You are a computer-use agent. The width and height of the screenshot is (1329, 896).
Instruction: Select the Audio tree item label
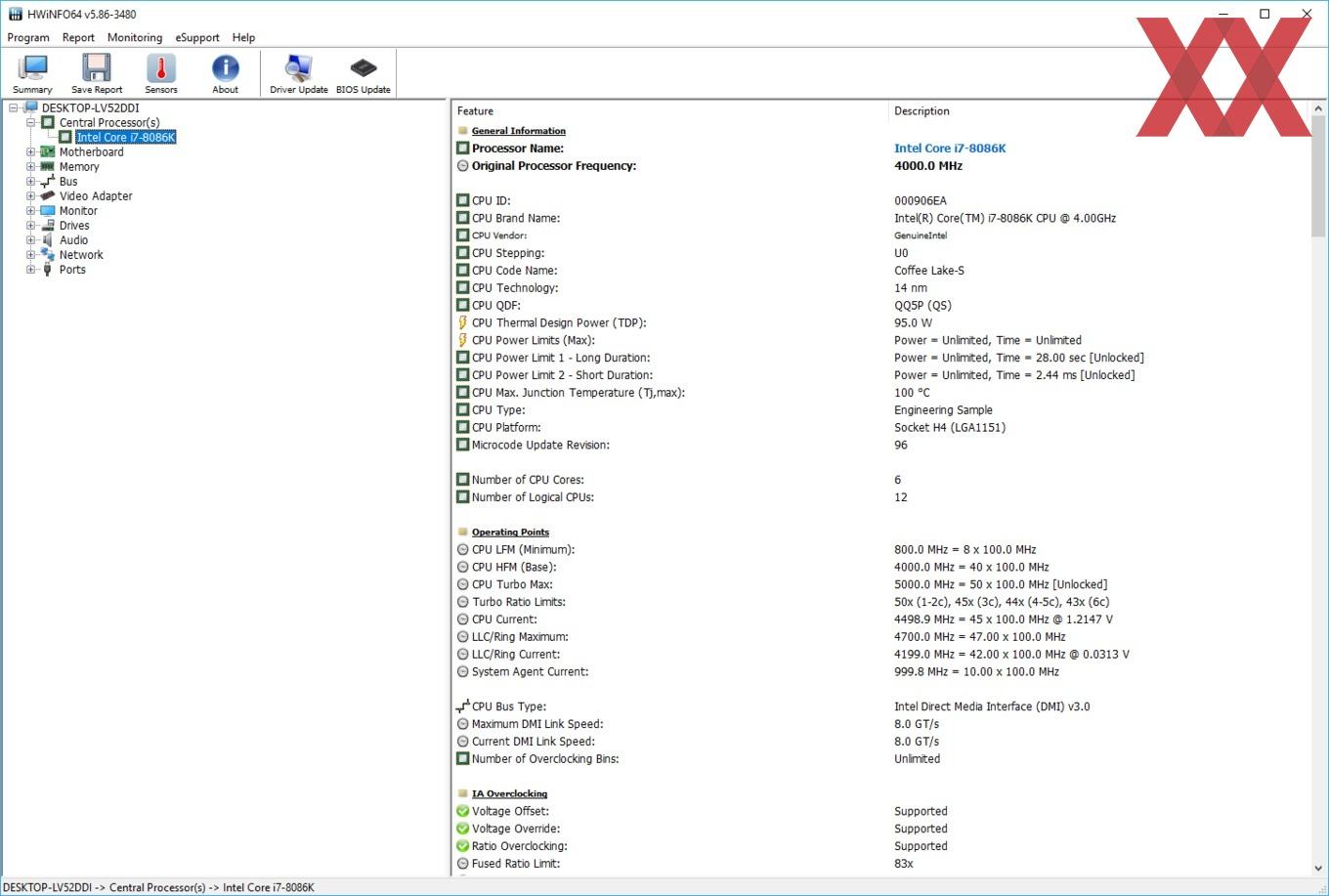(73, 239)
